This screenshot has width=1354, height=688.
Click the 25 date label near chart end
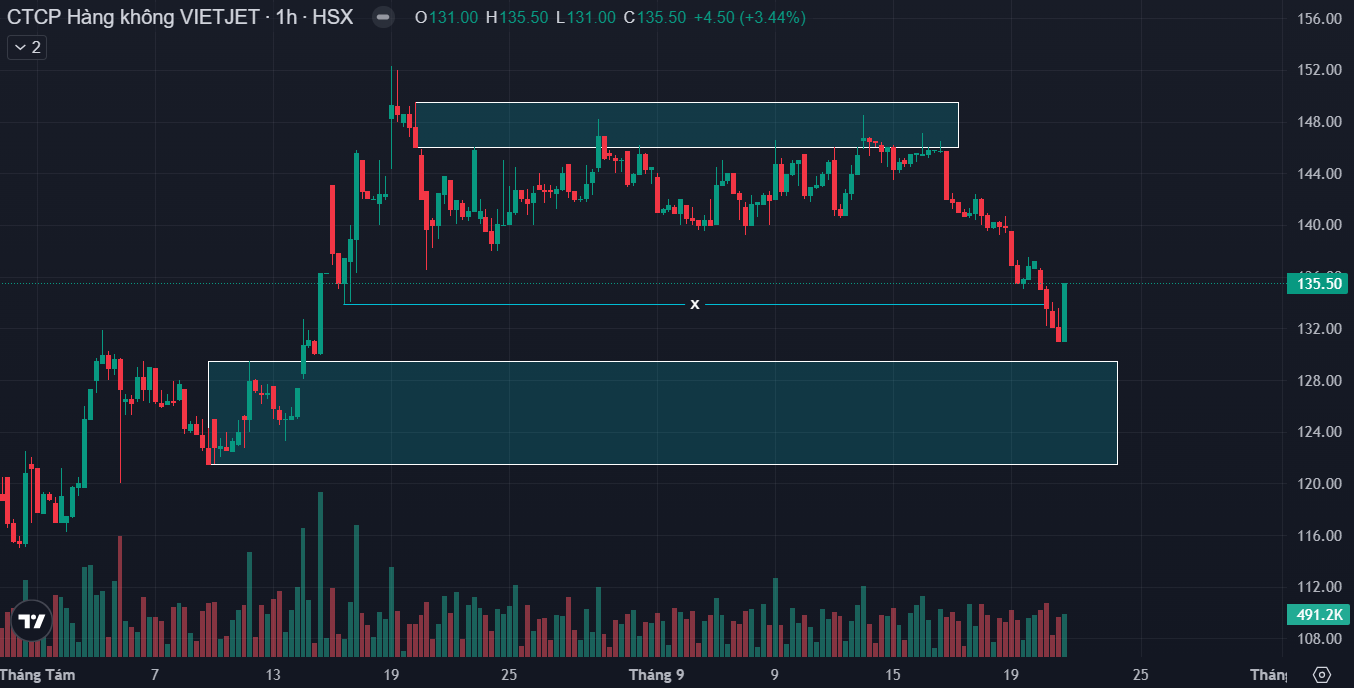coord(1141,675)
